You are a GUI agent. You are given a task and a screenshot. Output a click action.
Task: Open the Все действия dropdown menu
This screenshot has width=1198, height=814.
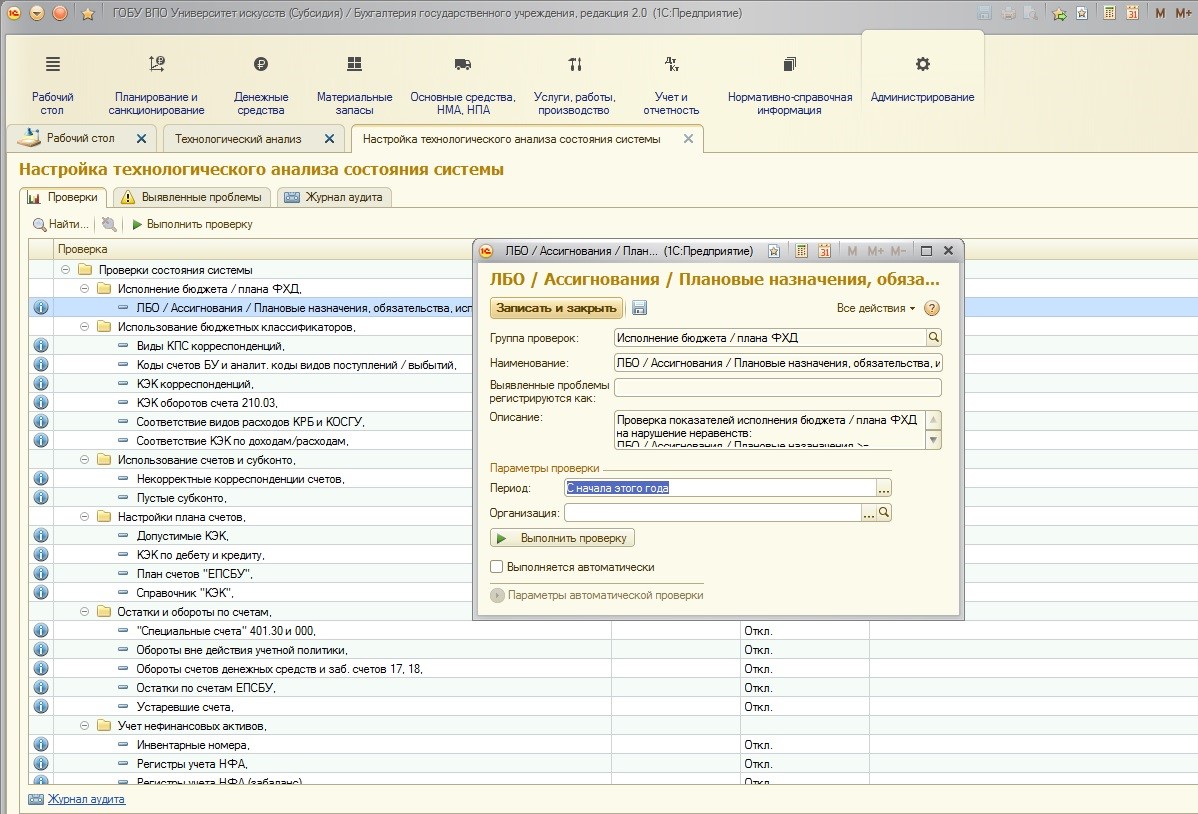point(876,308)
